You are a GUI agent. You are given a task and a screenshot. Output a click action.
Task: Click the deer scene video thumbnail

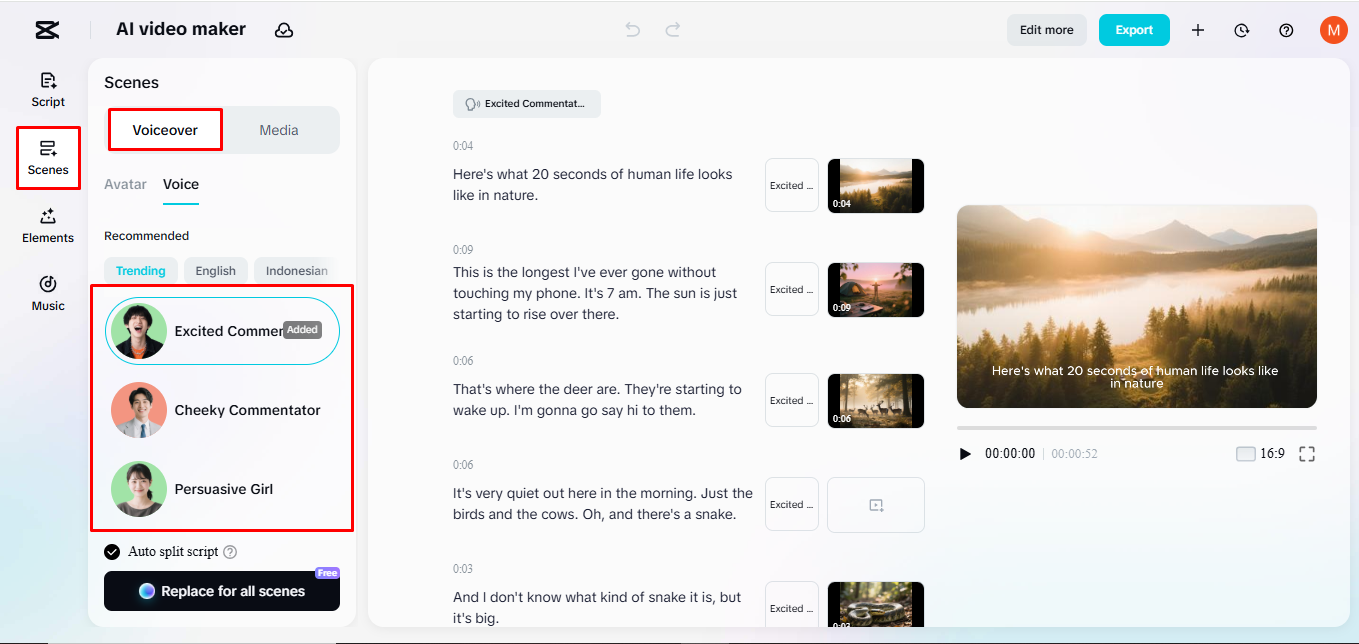875,400
